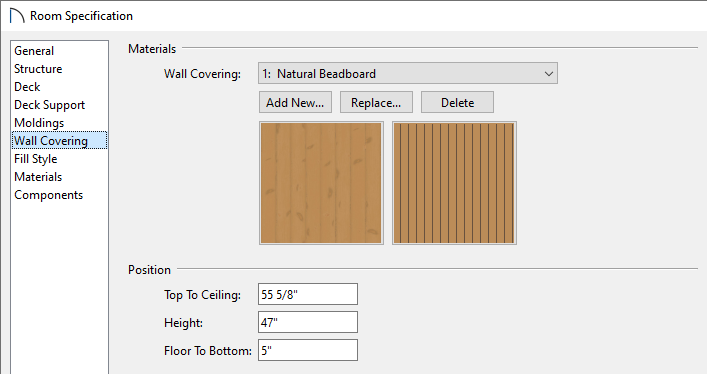The image size is (707, 374).
Task: Click the Replace... button
Action: coord(376,102)
